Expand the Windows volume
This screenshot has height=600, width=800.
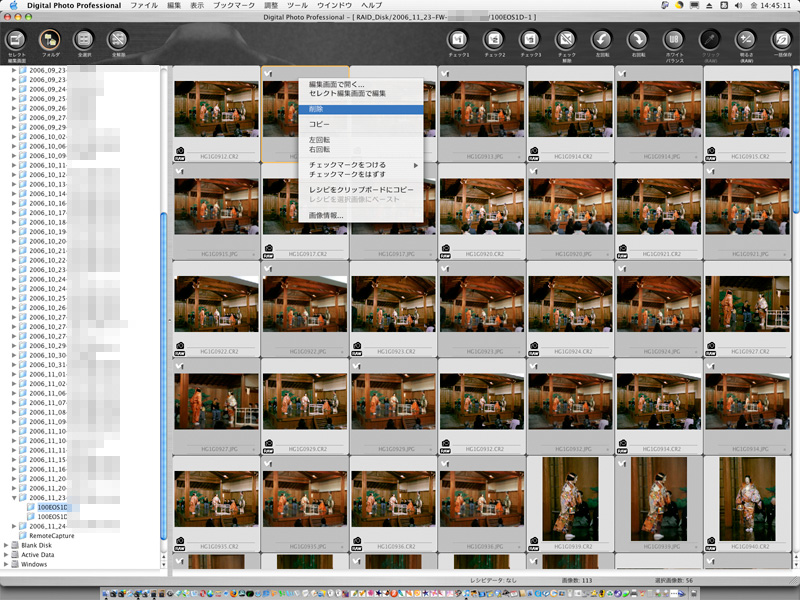(x=6, y=564)
